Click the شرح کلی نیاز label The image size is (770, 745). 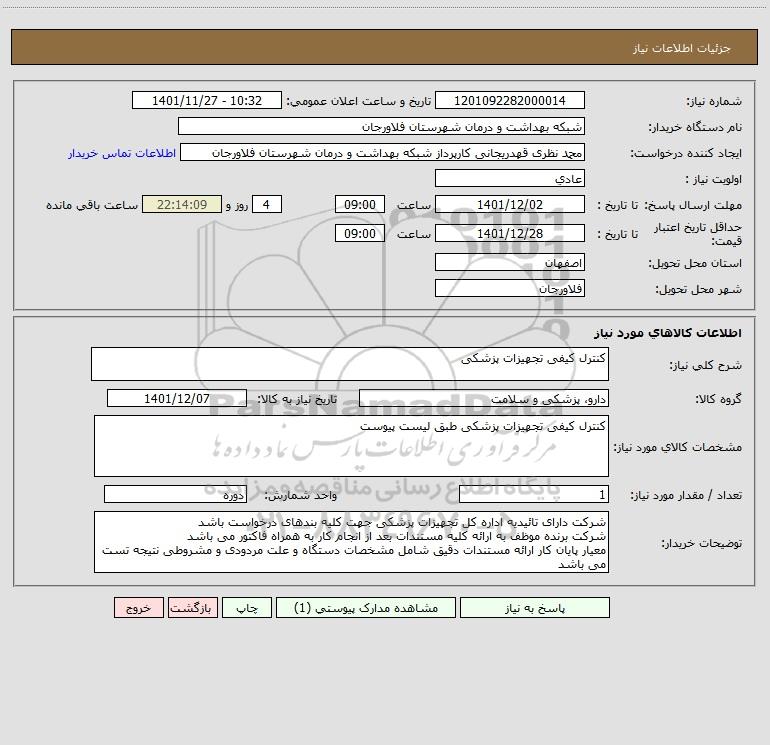click(706, 365)
